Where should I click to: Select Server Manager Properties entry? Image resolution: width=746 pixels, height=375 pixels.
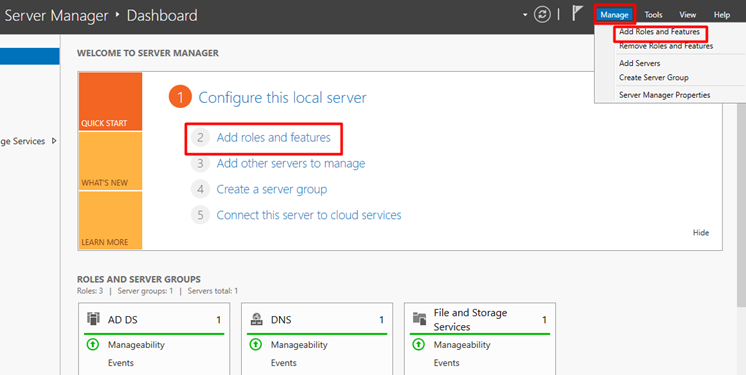(664, 95)
